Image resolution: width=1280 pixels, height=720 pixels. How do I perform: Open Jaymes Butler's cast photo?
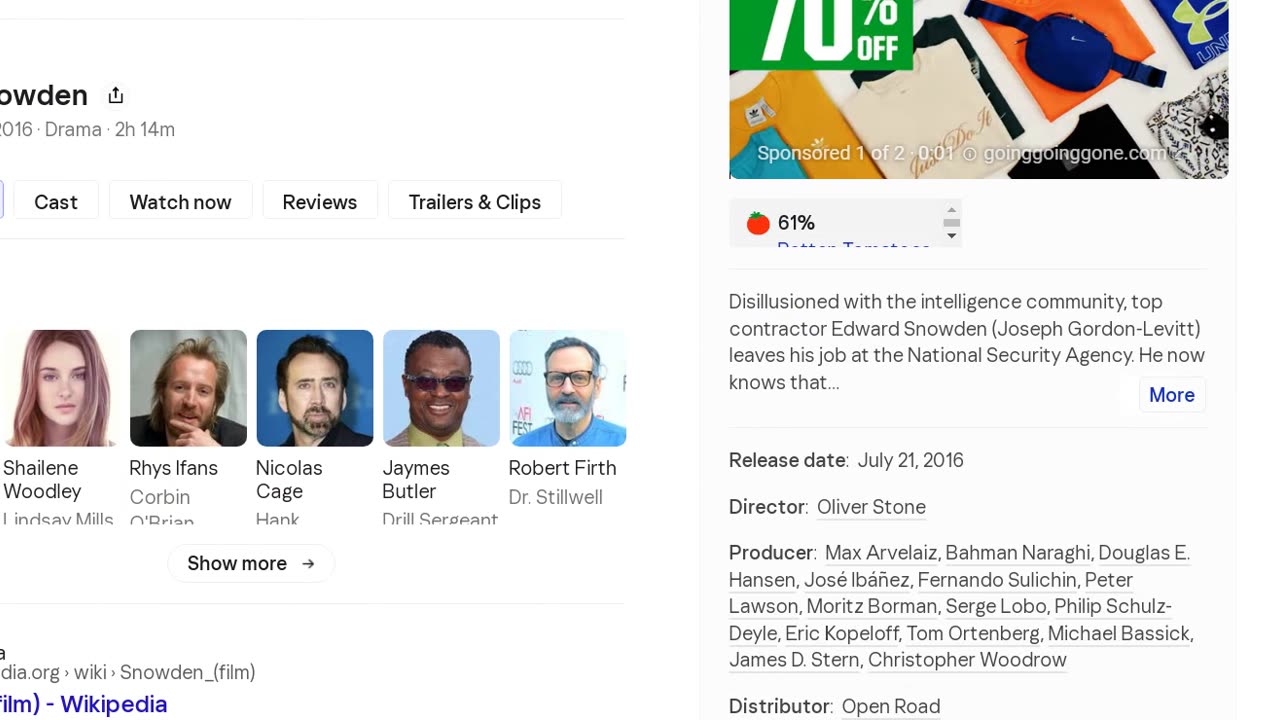click(x=441, y=388)
